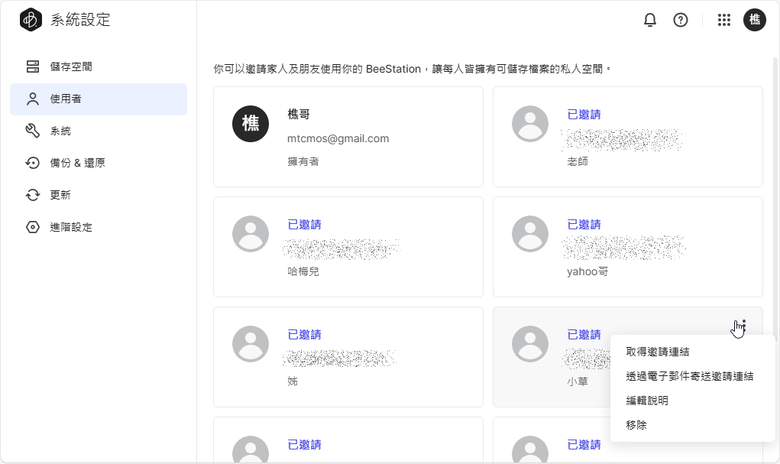Click the 系統設定 title text

pos(80,20)
